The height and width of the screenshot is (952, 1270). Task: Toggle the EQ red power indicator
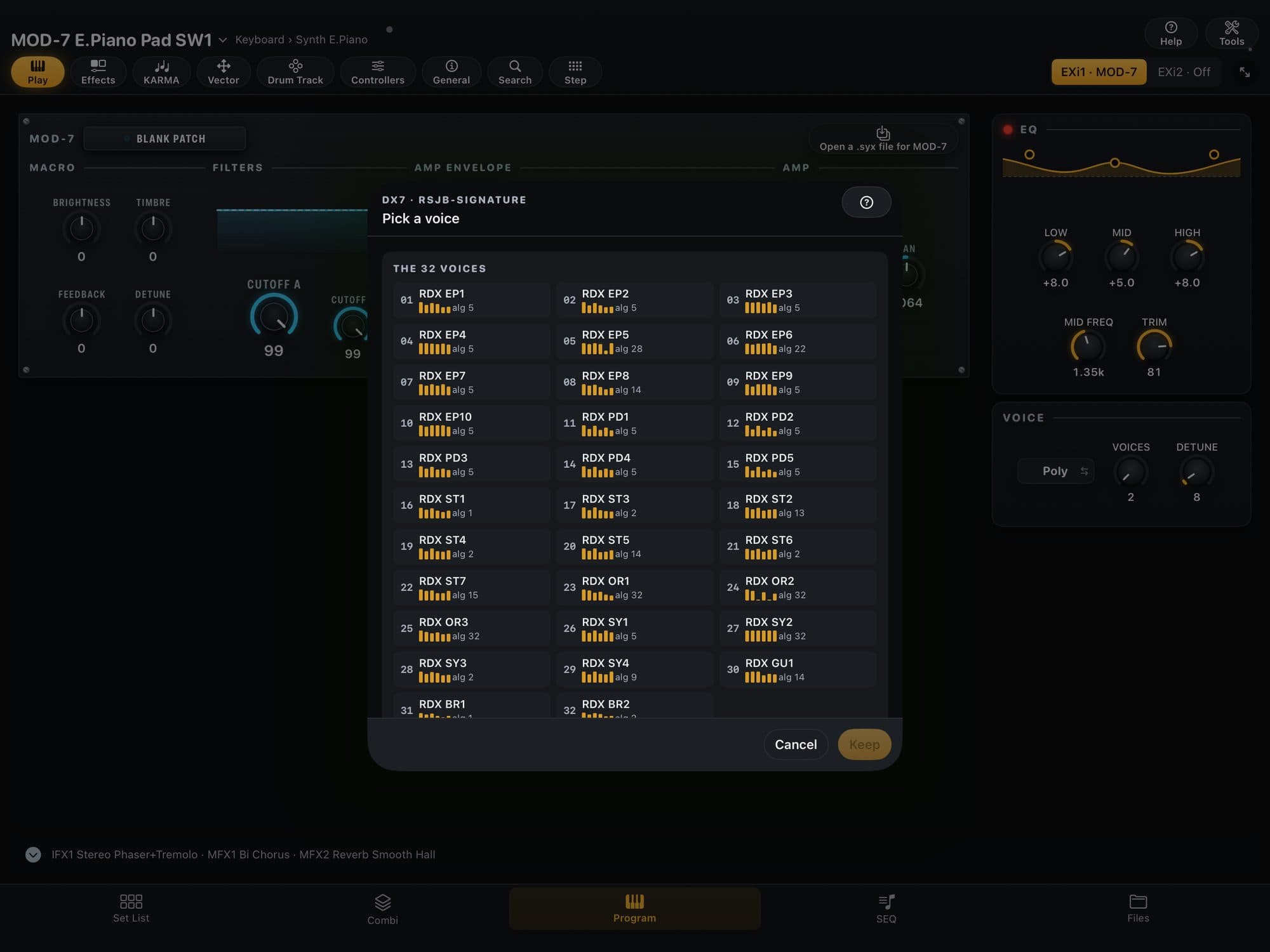click(x=1008, y=129)
